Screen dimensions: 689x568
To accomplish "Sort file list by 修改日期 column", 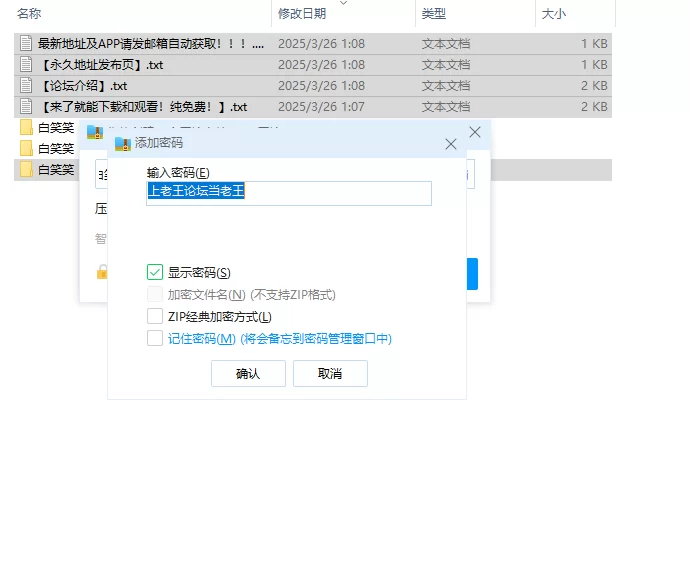I will [x=302, y=14].
